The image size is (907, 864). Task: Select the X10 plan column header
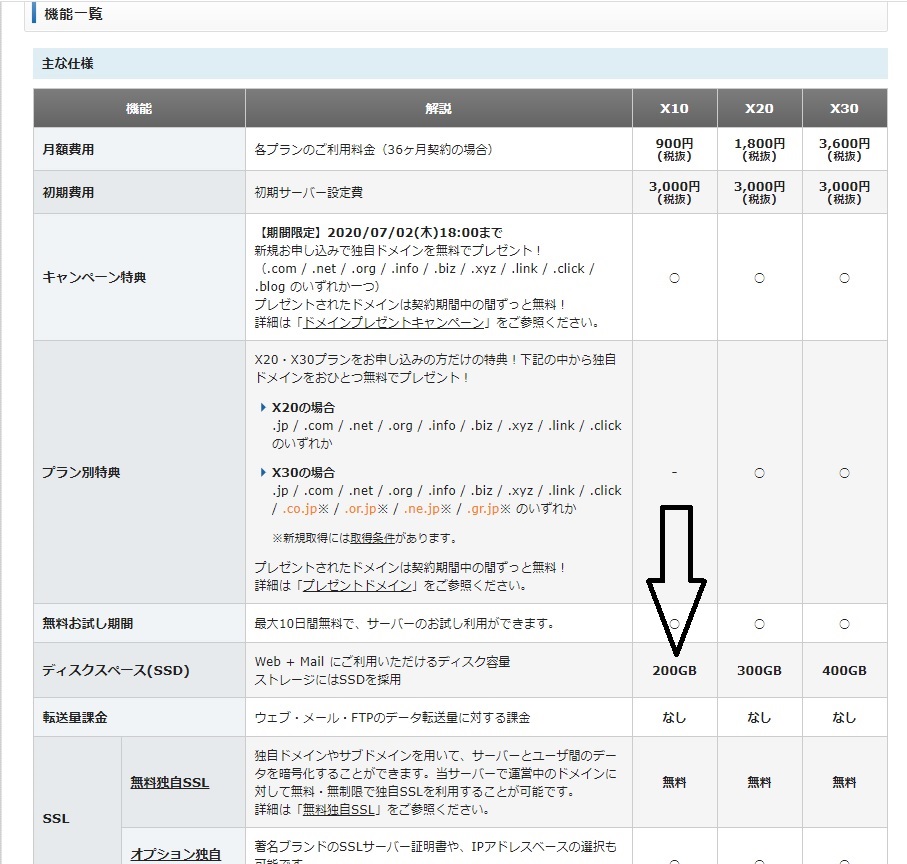[675, 108]
